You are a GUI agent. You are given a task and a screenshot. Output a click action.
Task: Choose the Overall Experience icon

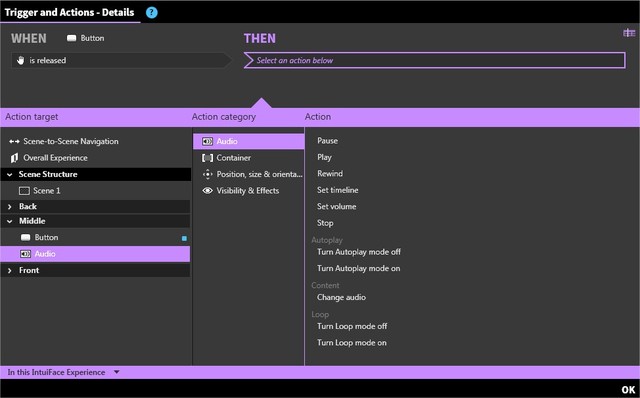pos(14,158)
